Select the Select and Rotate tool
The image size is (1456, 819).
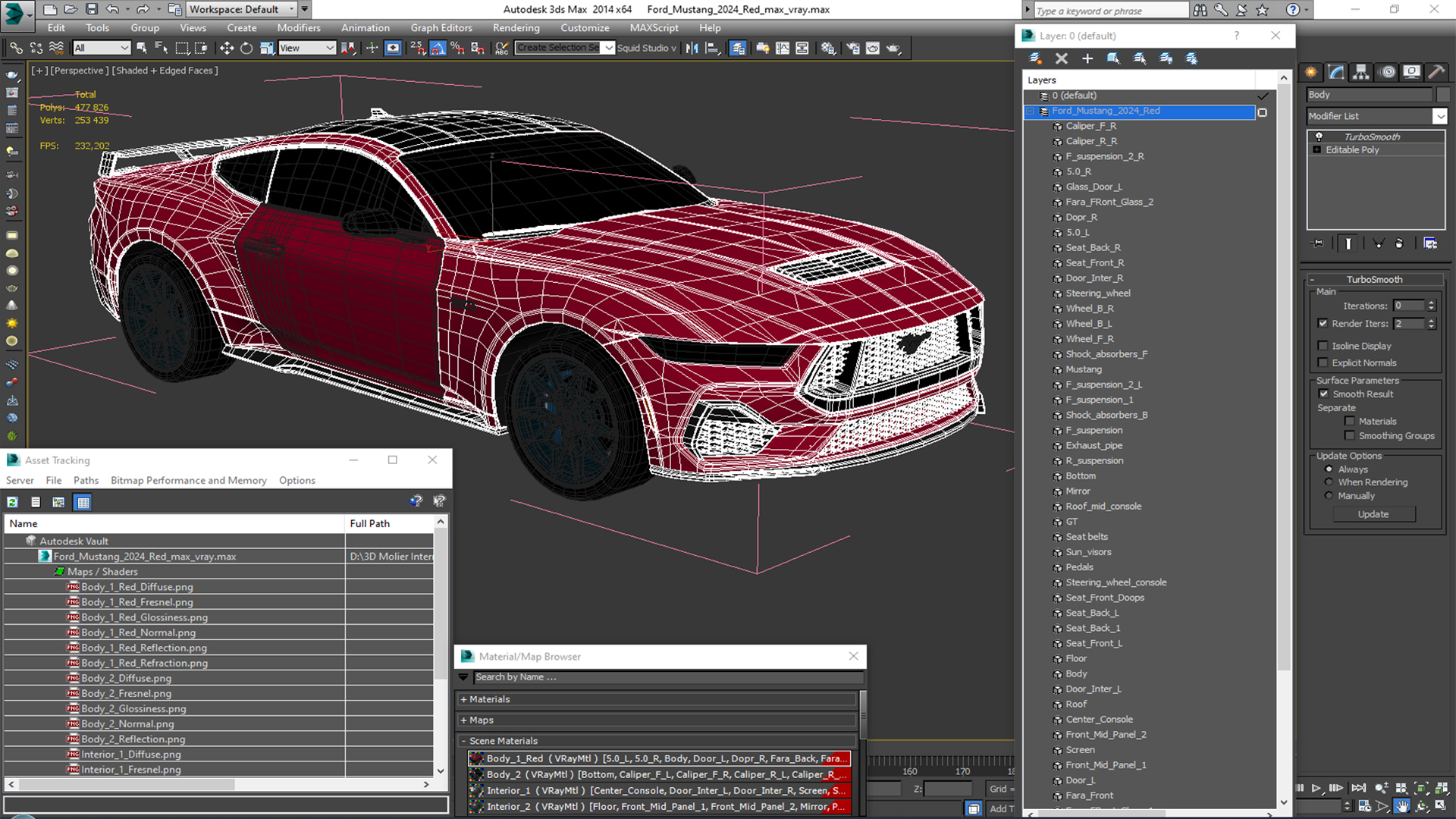(246, 48)
